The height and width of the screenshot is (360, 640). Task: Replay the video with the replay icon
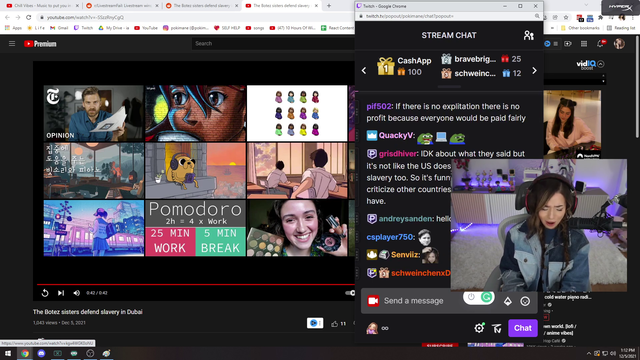(45, 293)
